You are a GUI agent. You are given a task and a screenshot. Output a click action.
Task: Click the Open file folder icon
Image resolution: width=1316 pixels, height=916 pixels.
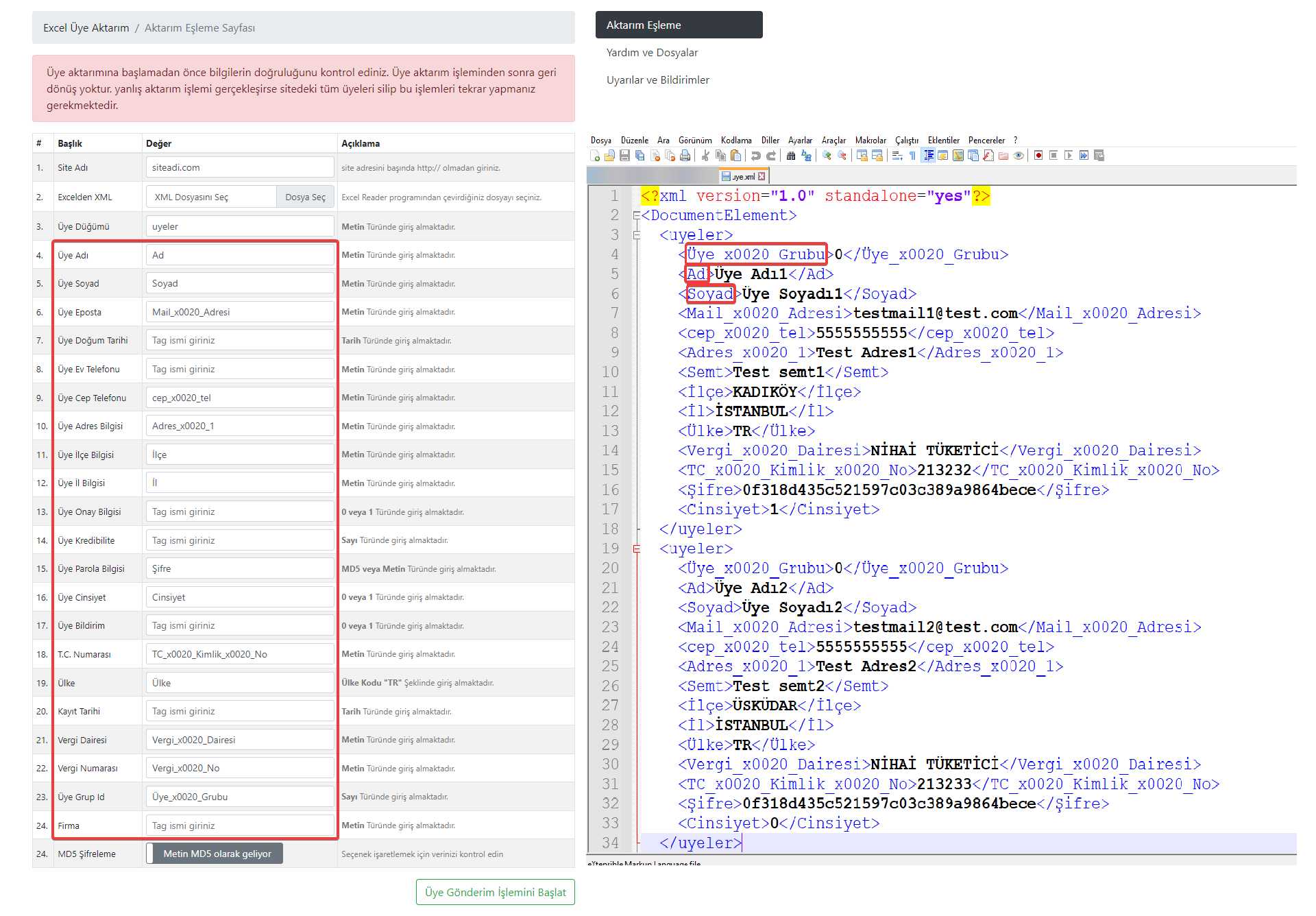609,156
